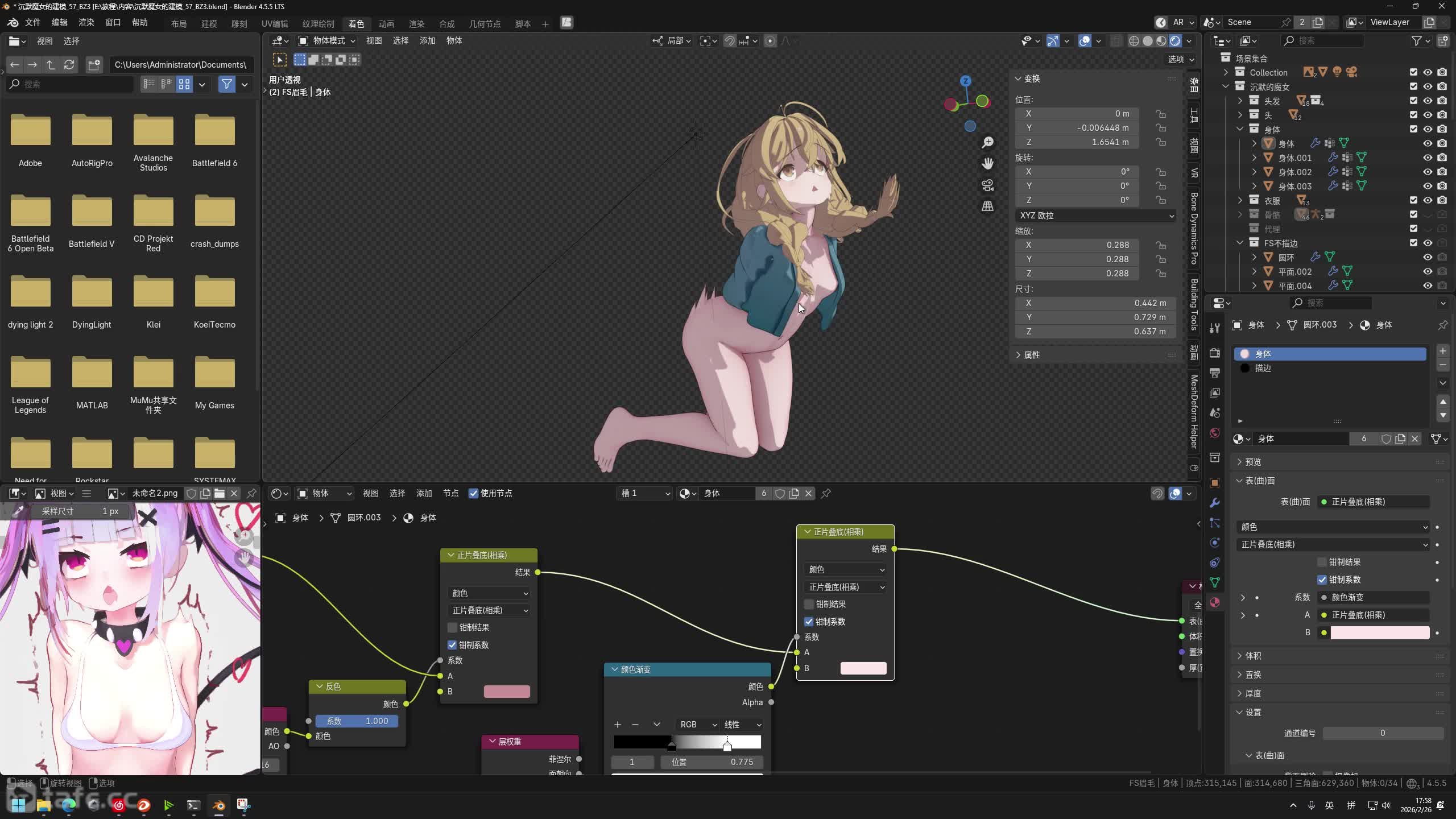Click the zoom magnifier viewport gizmo
The image size is (1456, 819).
(988, 142)
